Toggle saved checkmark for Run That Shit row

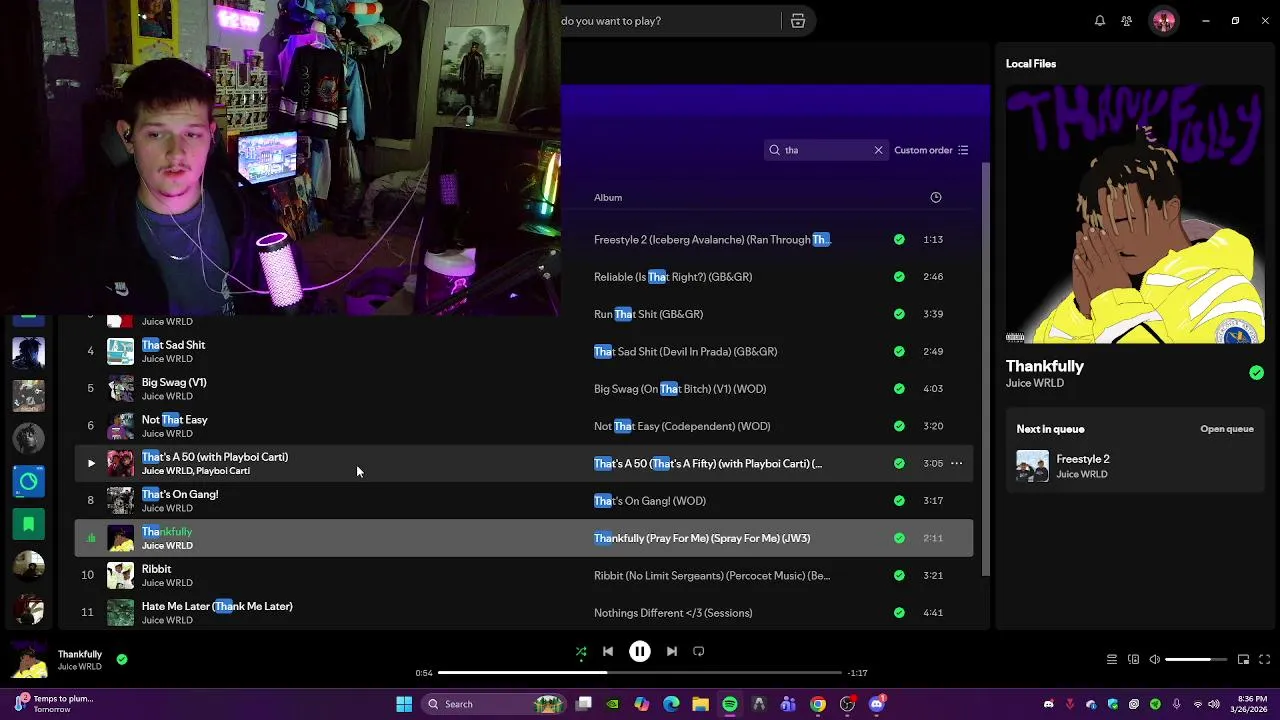tap(899, 314)
